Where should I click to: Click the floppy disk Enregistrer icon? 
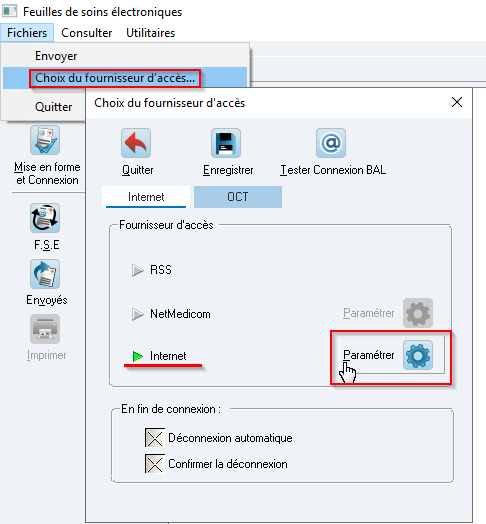click(x=226, y=143)
